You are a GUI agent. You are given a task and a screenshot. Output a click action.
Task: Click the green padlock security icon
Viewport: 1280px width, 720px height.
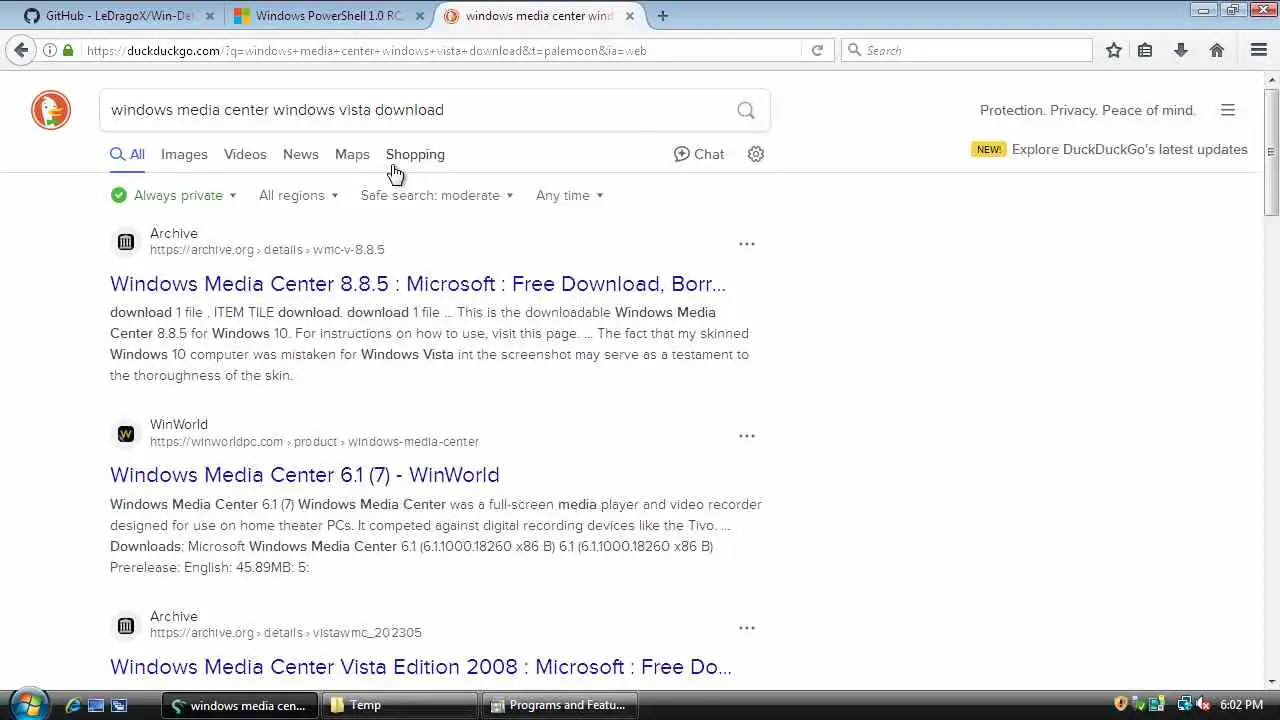tap(68, 50)
